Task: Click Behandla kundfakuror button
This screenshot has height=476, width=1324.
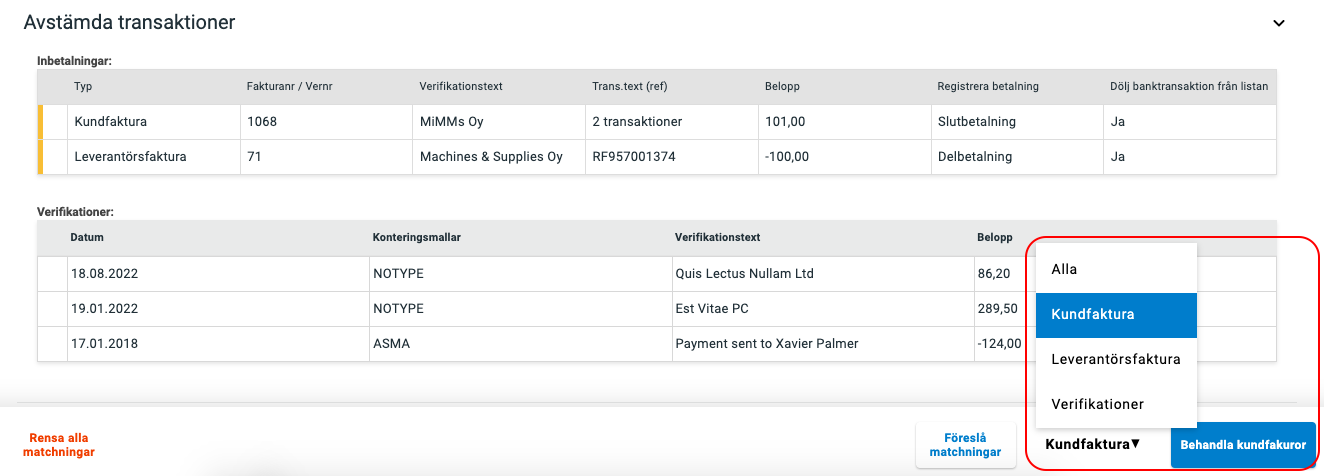Action: [x=1243, y=445]
